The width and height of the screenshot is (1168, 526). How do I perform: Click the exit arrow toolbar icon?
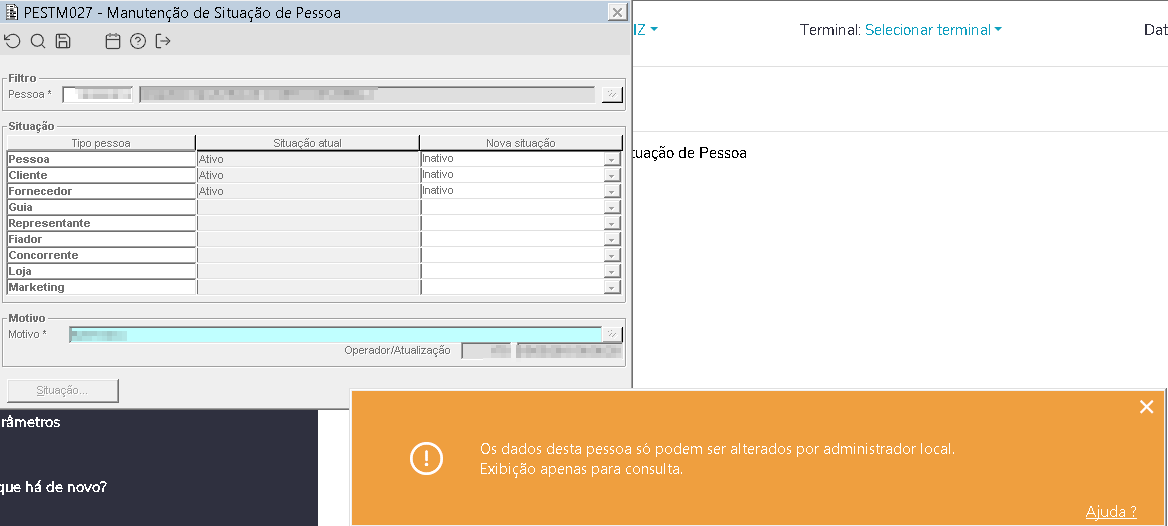click(163, 42)
